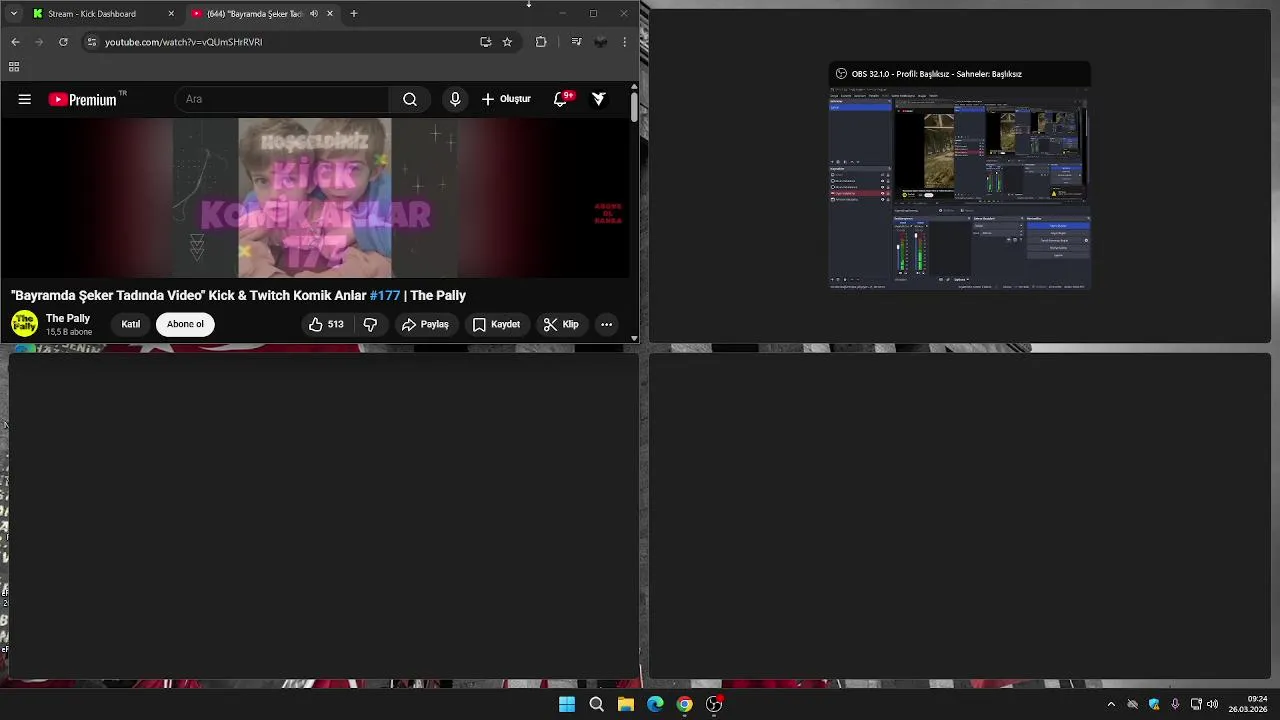This screenshot has height=720, width=1280.
Task: Like the video with thumbs up
Action: (x=326, y=324)
